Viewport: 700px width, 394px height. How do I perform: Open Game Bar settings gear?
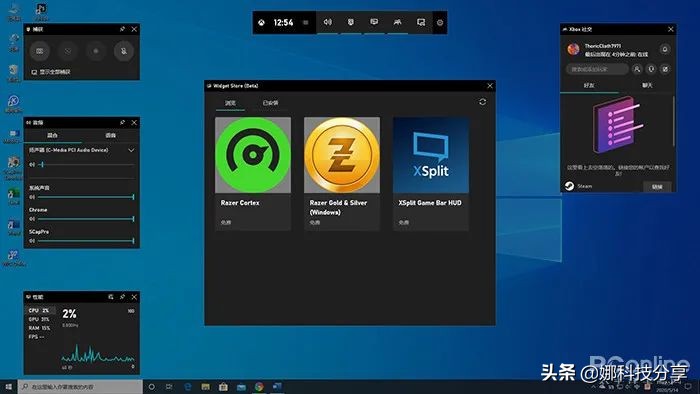(x=440, y=22)
